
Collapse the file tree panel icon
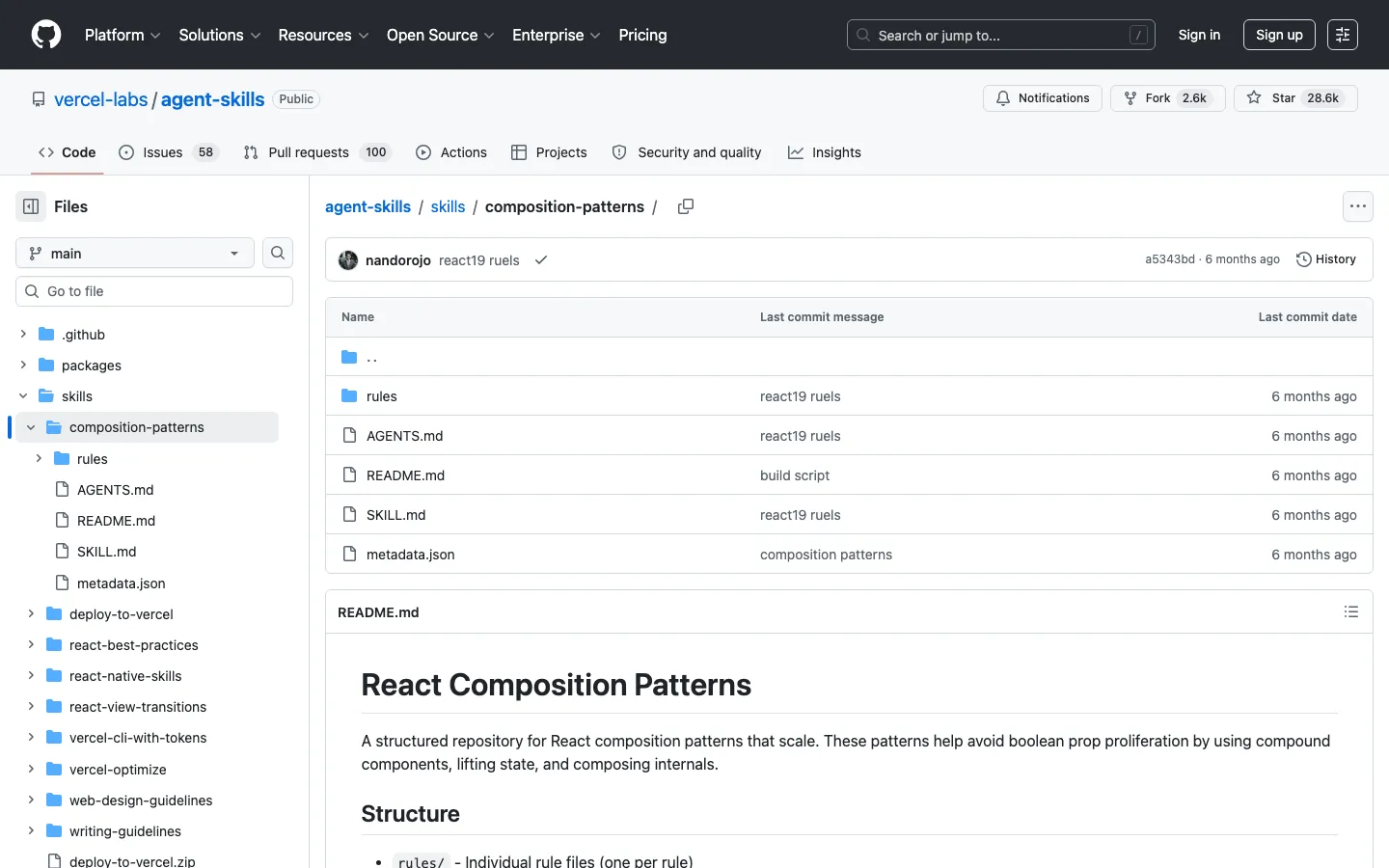[31, 206]
